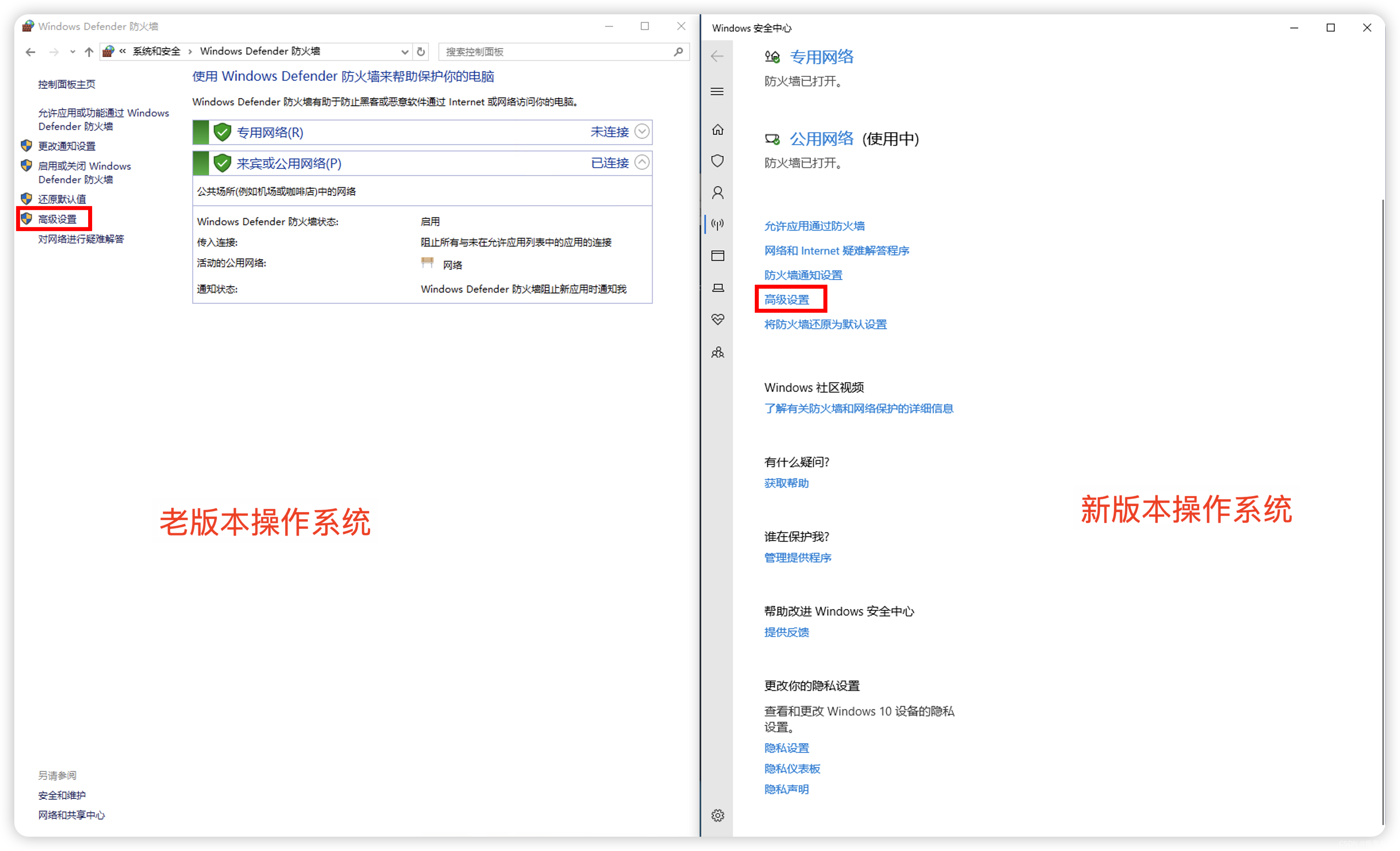Click the search magnifier in control panel

pos(679,52)
